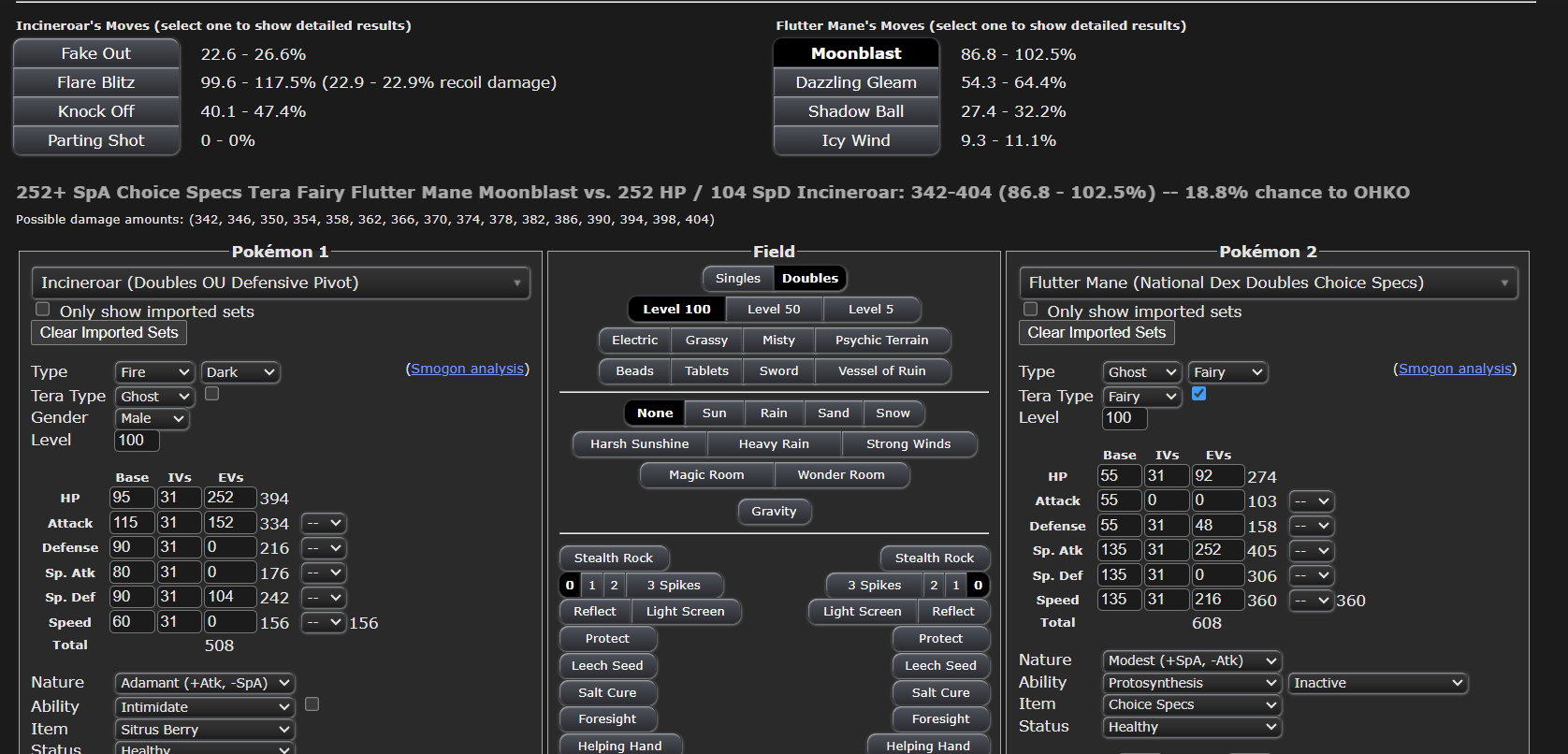The image size is (1568, 754).
Task: Click Clear Imported Sets for Pokémon 2
Action: point(1096,332)
